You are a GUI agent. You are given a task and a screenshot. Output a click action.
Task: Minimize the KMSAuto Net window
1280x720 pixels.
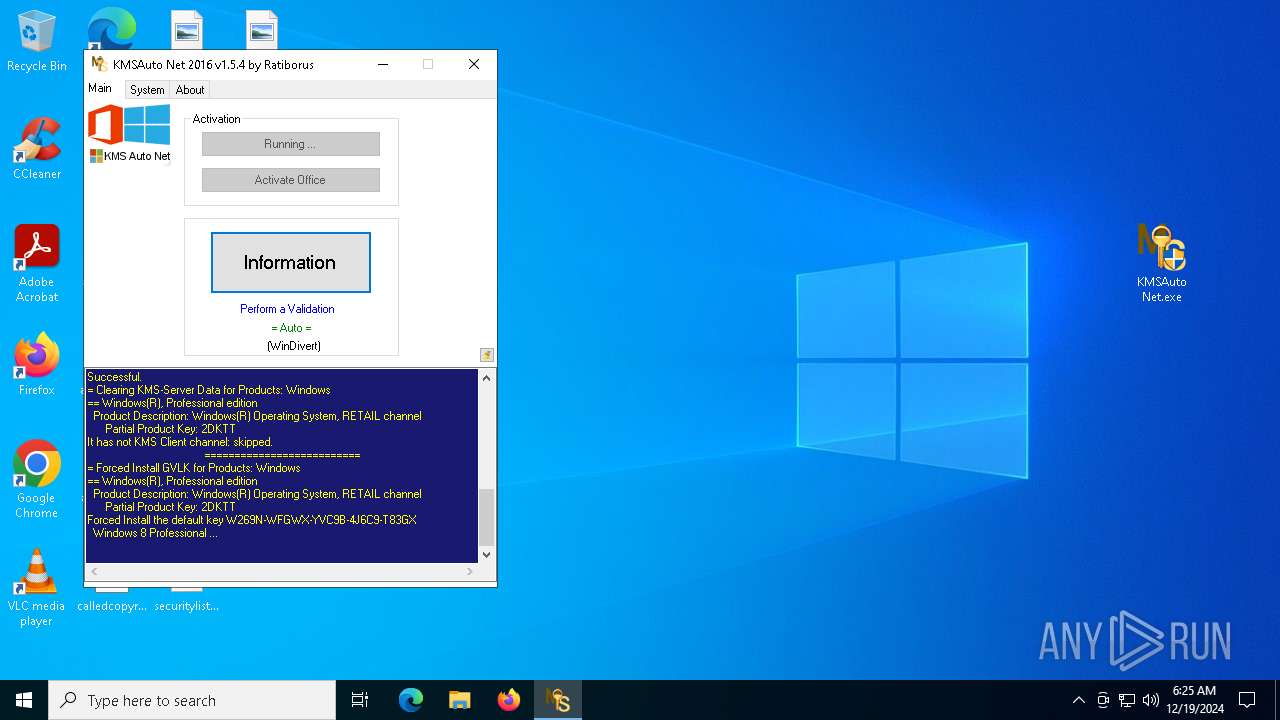pos(383,64)
